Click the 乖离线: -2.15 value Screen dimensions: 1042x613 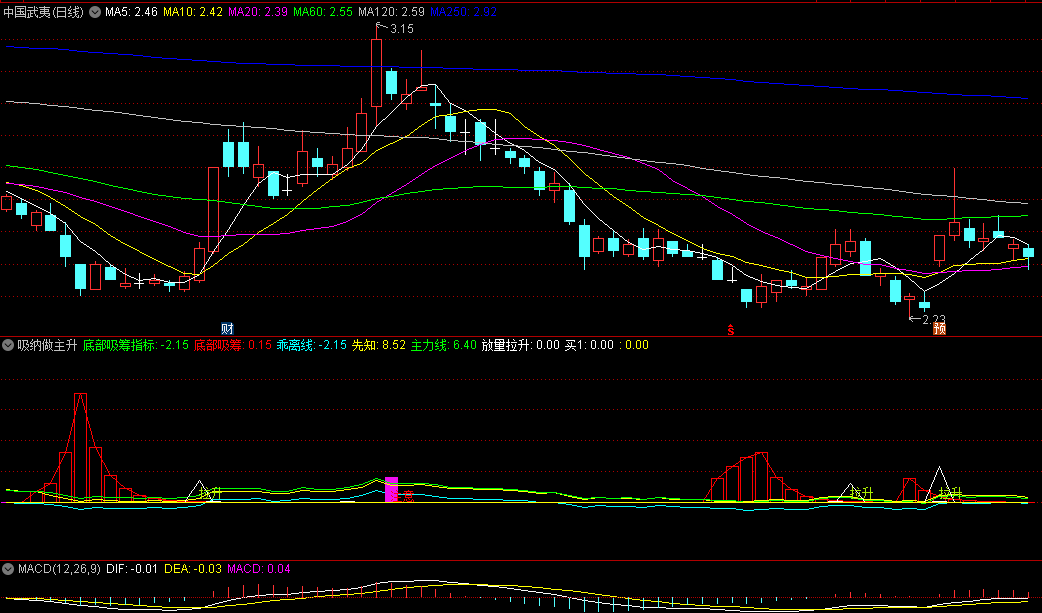pos(312,345)
